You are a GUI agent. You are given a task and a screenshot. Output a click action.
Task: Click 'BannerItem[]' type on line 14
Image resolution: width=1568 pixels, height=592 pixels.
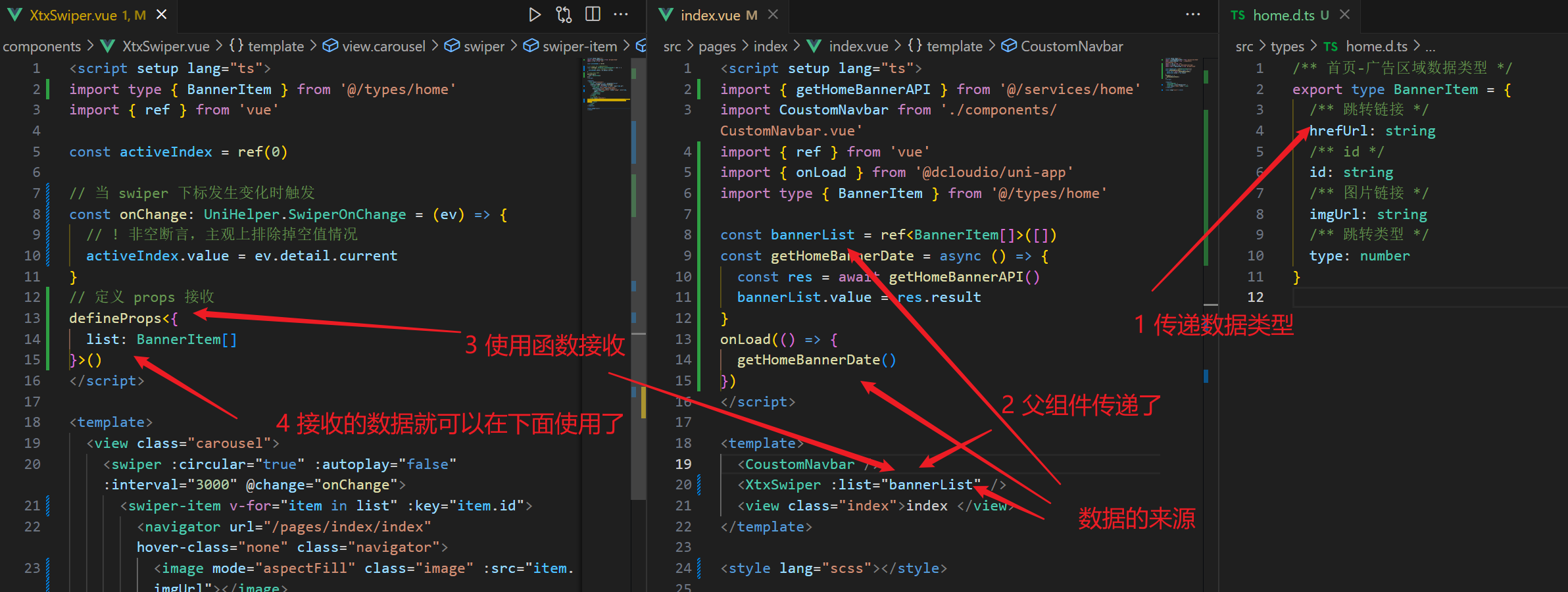(x=187, y=339)
